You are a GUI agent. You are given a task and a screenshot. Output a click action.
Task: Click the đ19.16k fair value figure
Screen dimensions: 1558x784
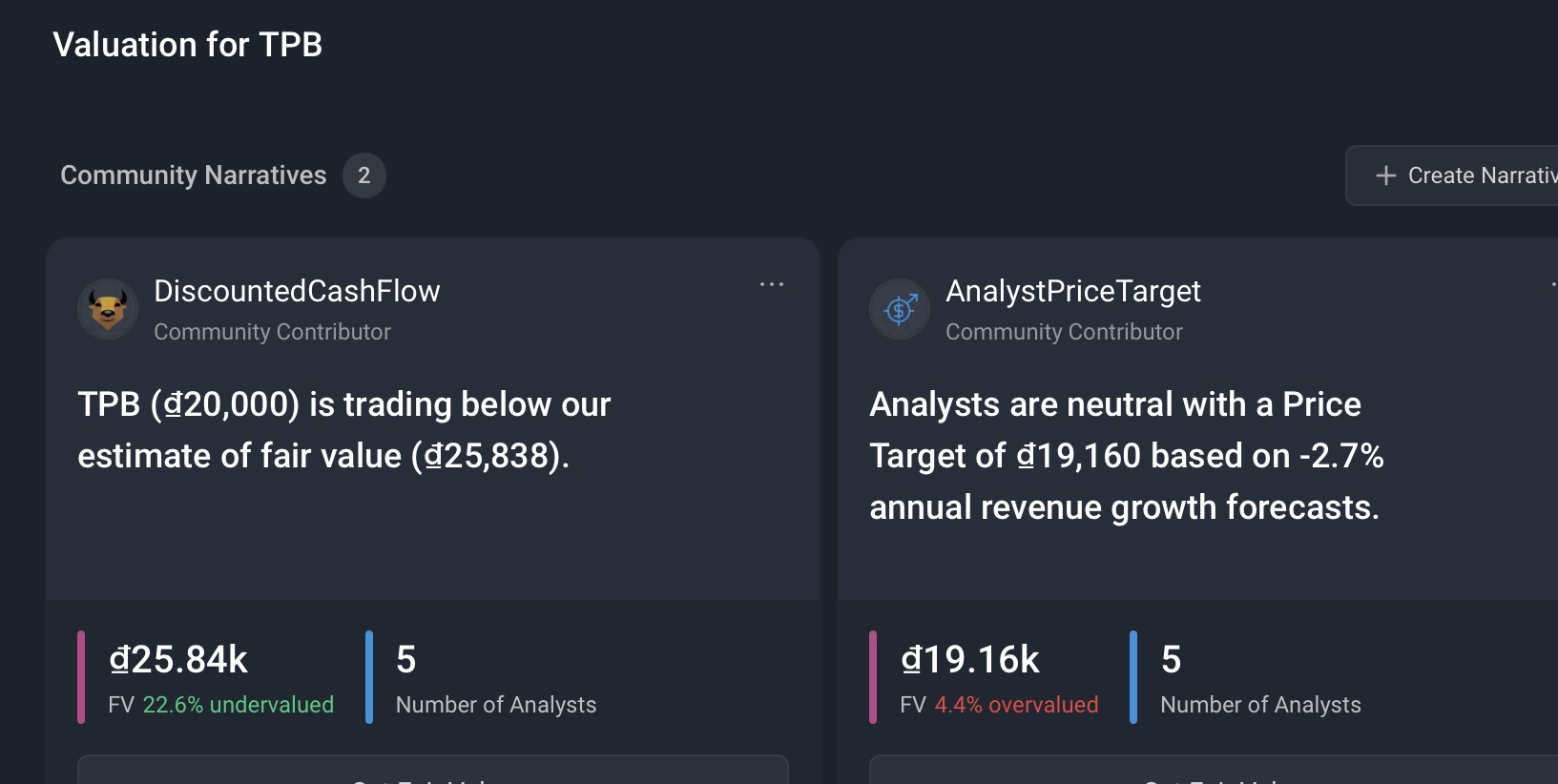970,659
